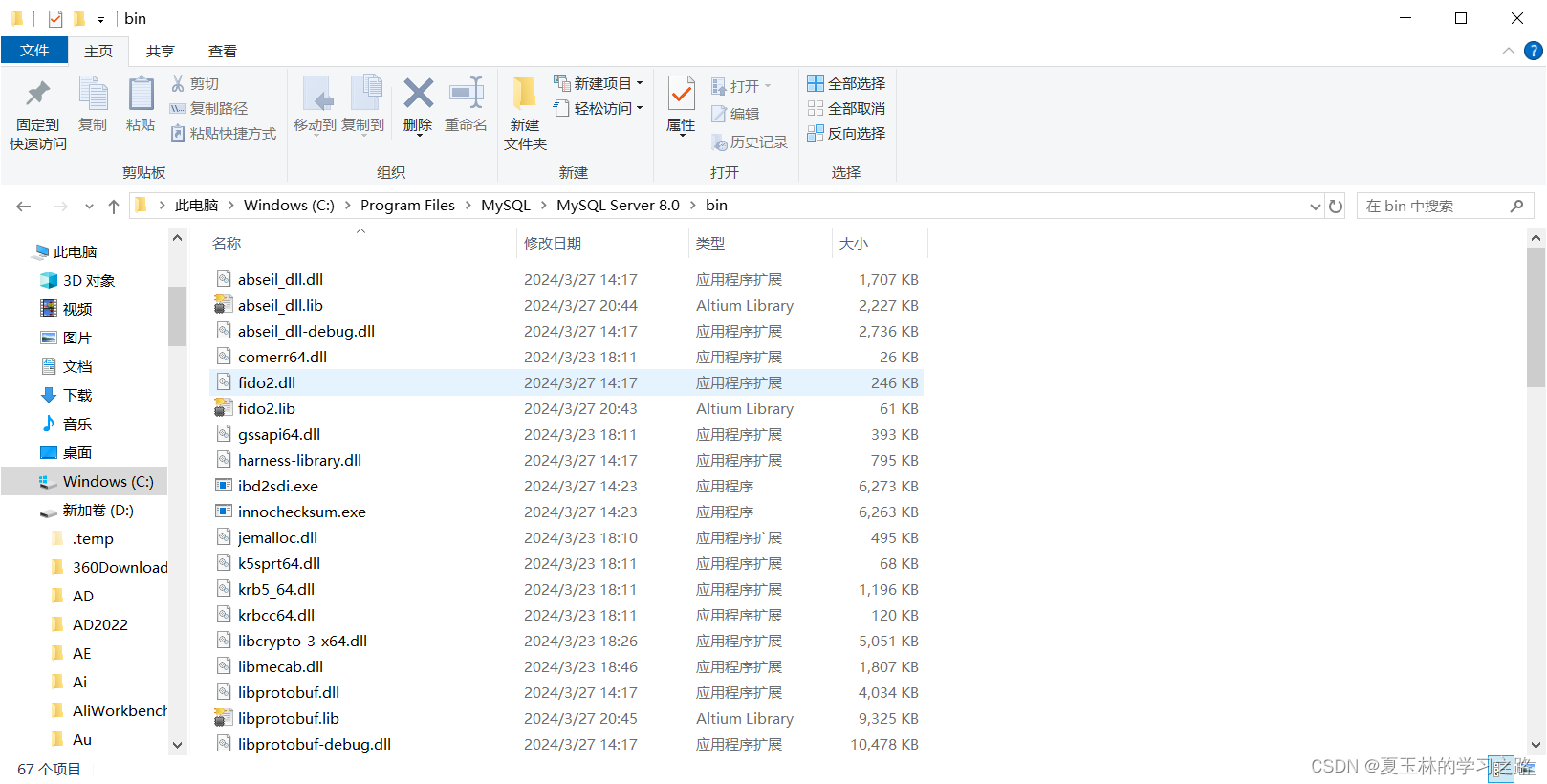Collapse the ribbon with the chevron
This screenshot has width=1547, height=784.
click(x=1508, y=51)
